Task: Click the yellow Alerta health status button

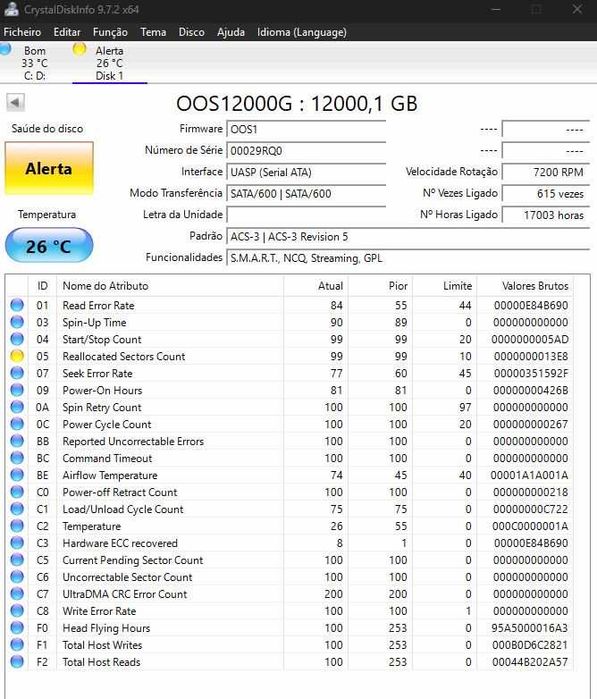Action: click(49, 169)
